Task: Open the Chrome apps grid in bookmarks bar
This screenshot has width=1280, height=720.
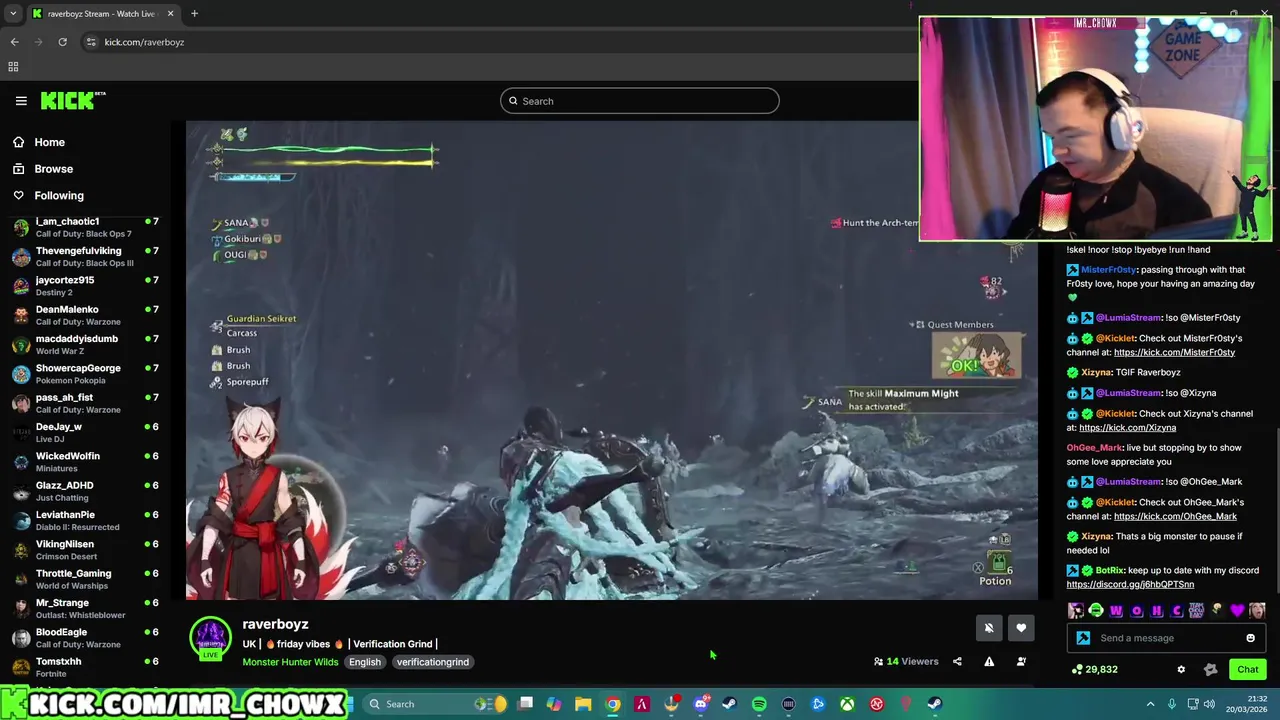Action: 13,67
